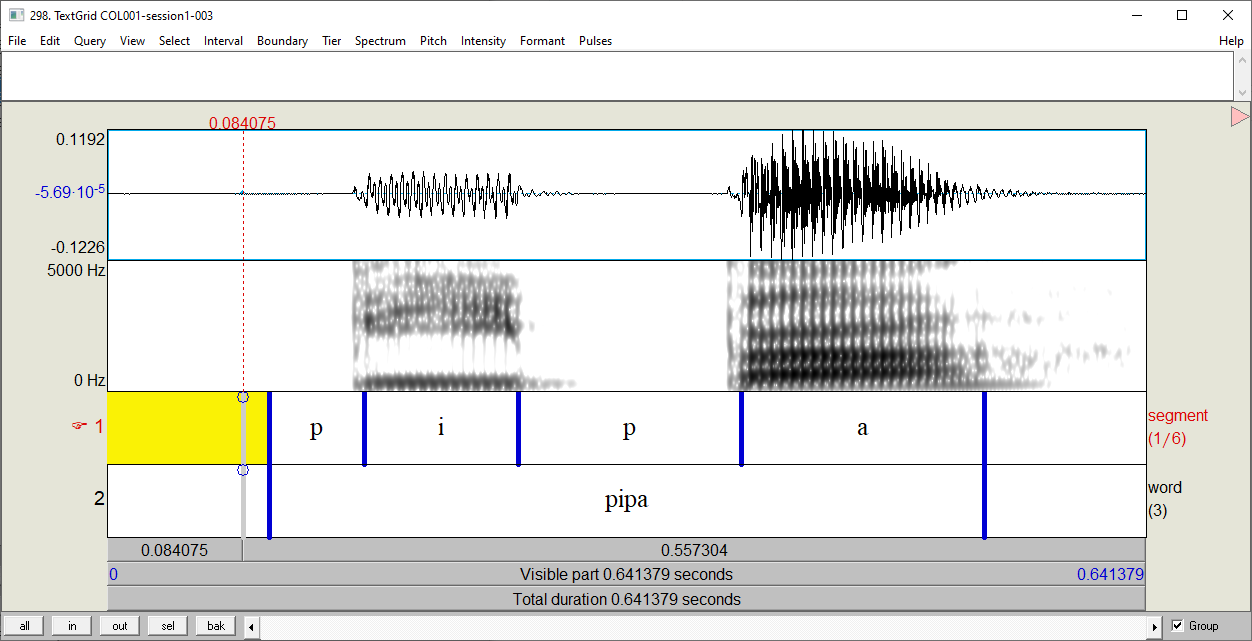Click the Praat window icon in title bar

[15, 15]
